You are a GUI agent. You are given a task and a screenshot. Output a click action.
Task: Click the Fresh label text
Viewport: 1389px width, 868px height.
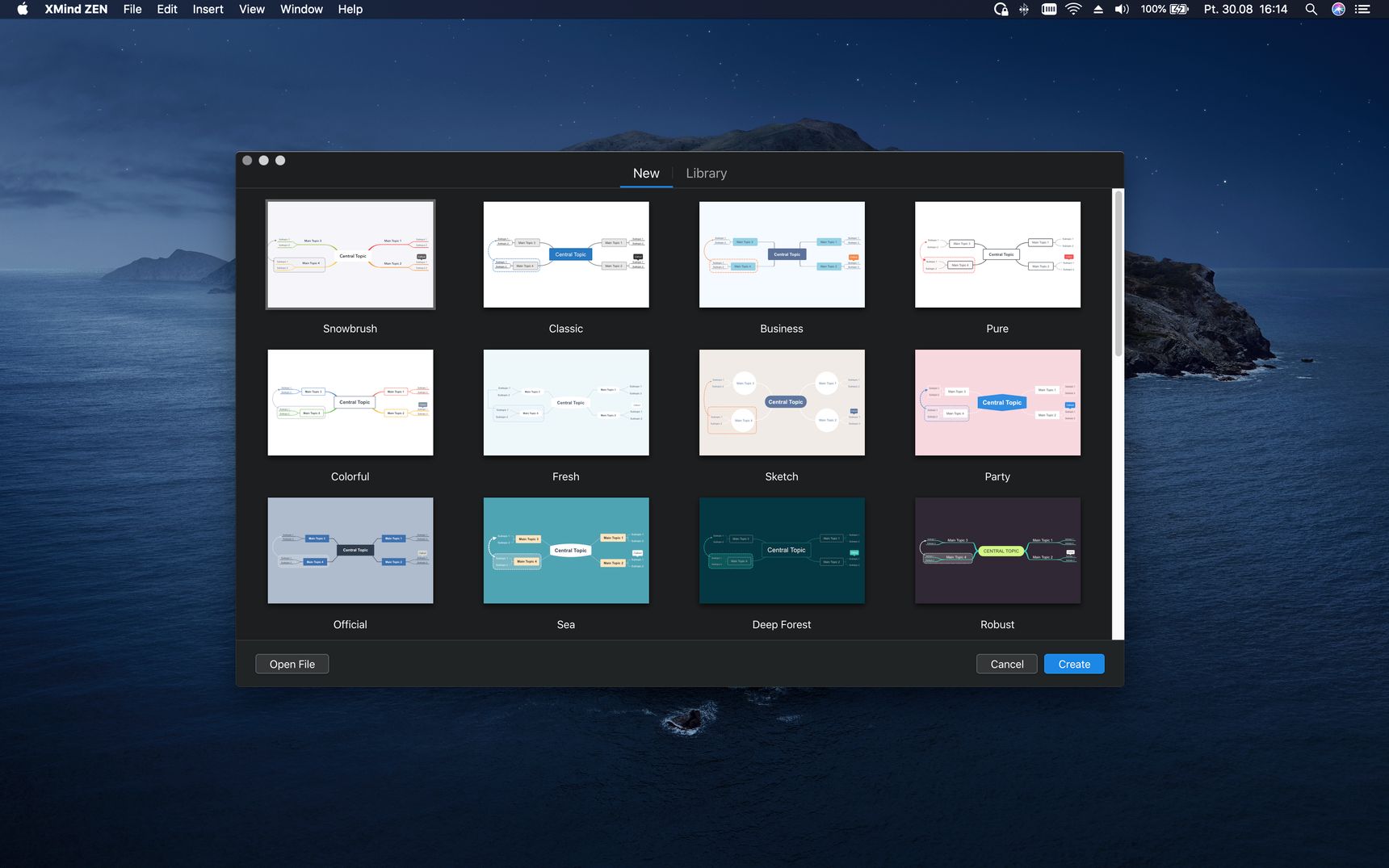click(x=565, y=476)
